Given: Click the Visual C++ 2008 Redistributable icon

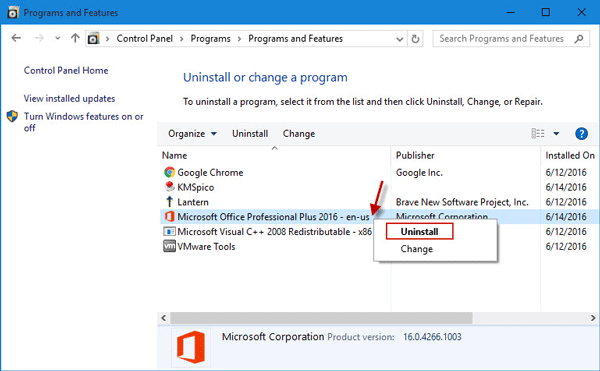Looking at the screenshot, I should (170, 231).
